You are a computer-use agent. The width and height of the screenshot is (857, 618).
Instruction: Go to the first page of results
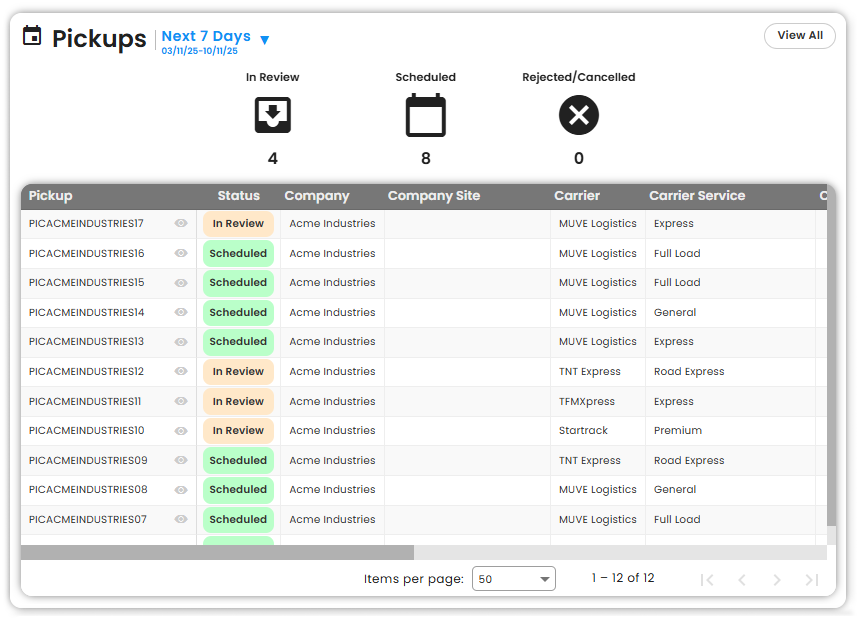(707, 579)
